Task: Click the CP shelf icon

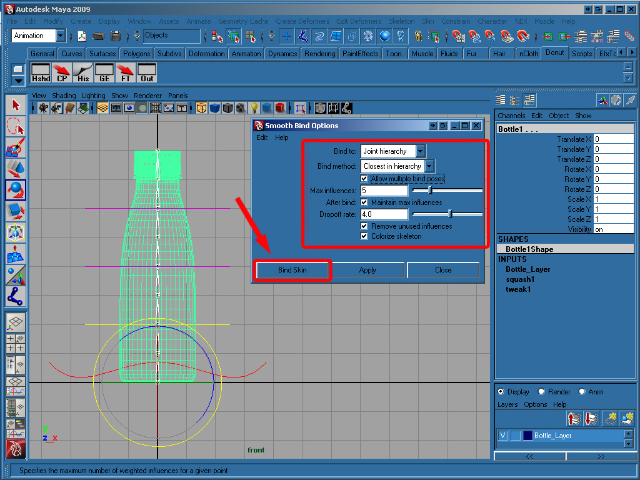Action: pyautogui.click(x=63, y=72)
